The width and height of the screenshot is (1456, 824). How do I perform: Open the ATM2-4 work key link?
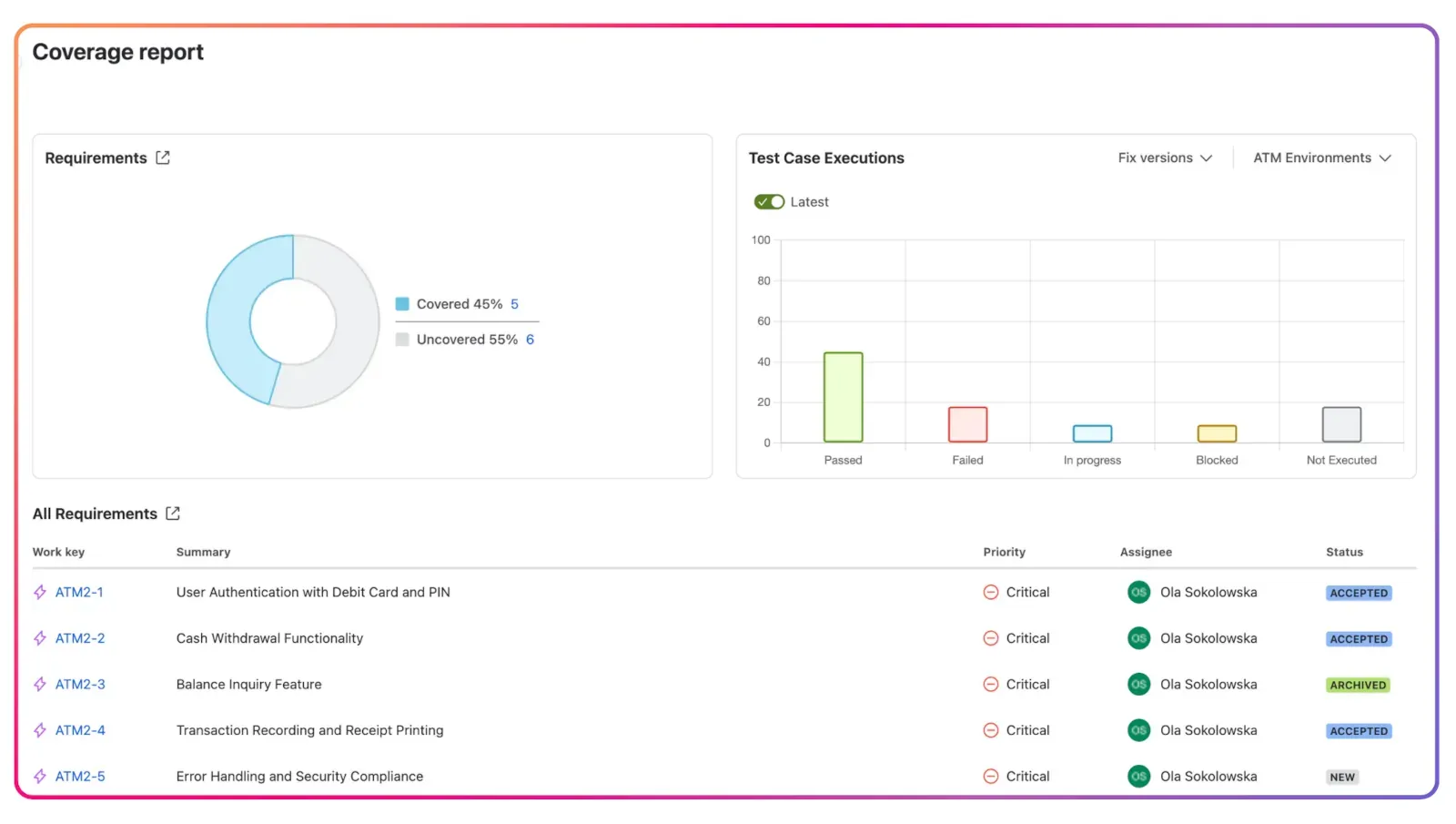coord(80,730)
